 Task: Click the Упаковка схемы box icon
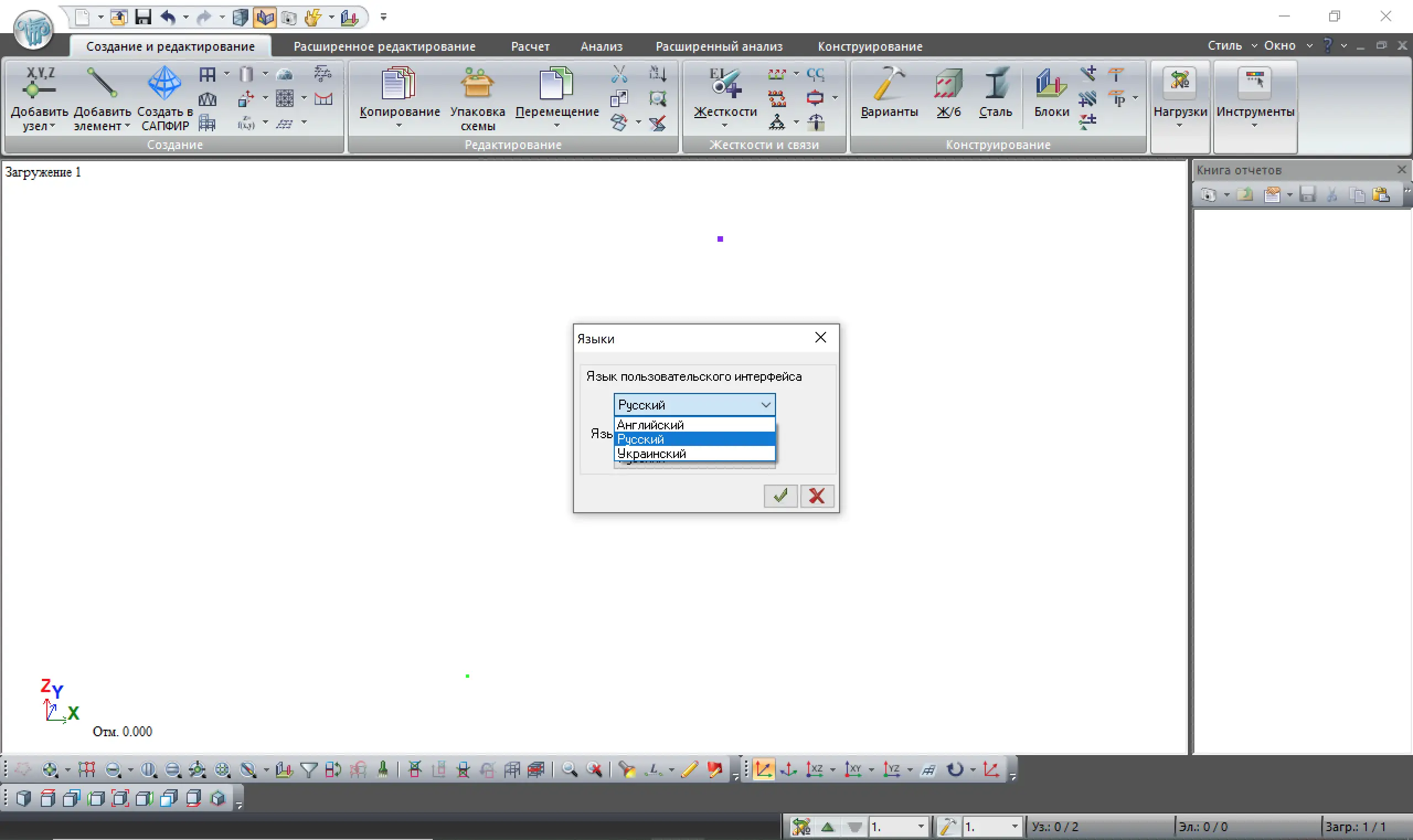coord(477,85)
